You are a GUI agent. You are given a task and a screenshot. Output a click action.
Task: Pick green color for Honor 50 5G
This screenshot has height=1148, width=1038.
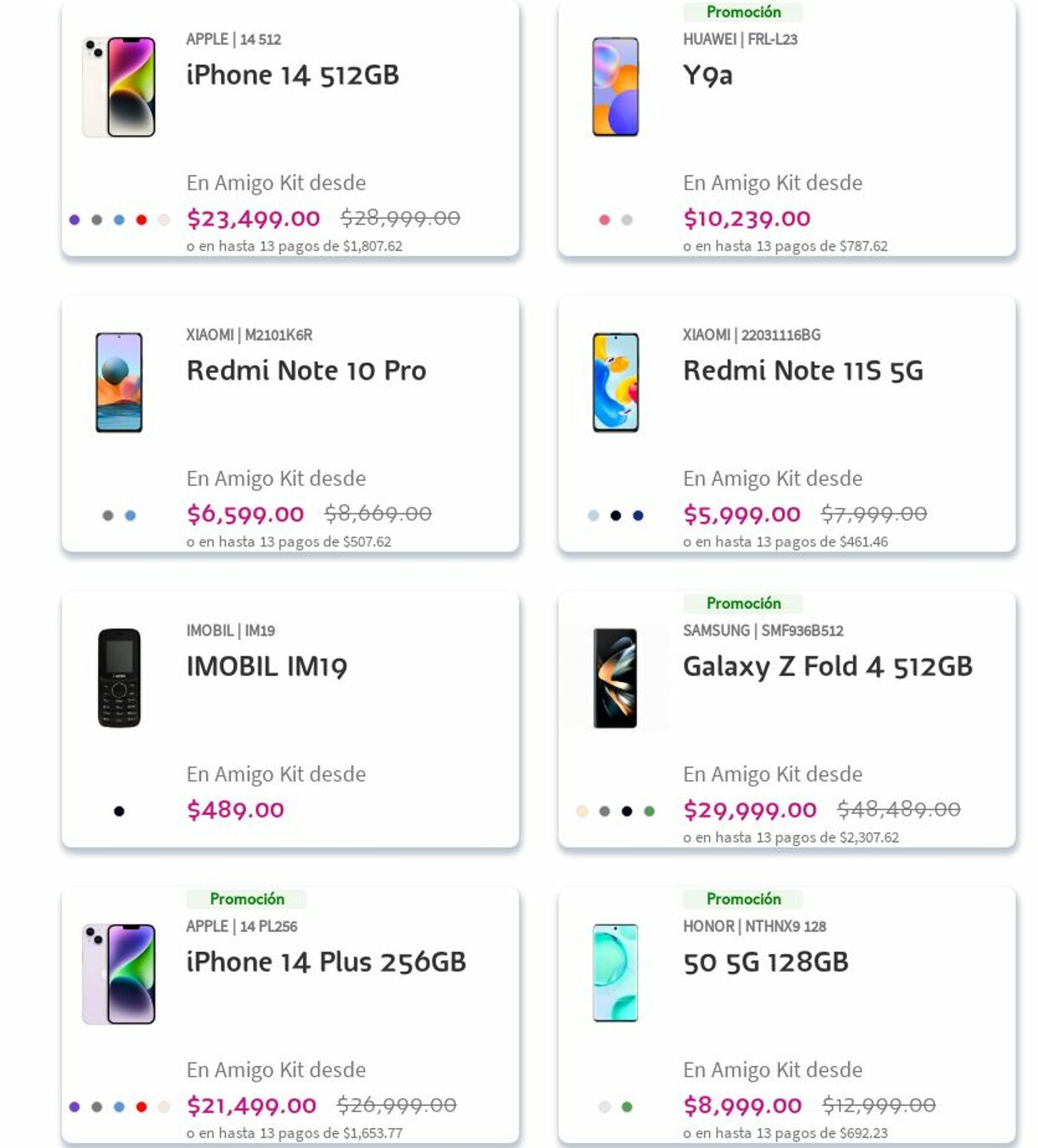[627, 1106]
